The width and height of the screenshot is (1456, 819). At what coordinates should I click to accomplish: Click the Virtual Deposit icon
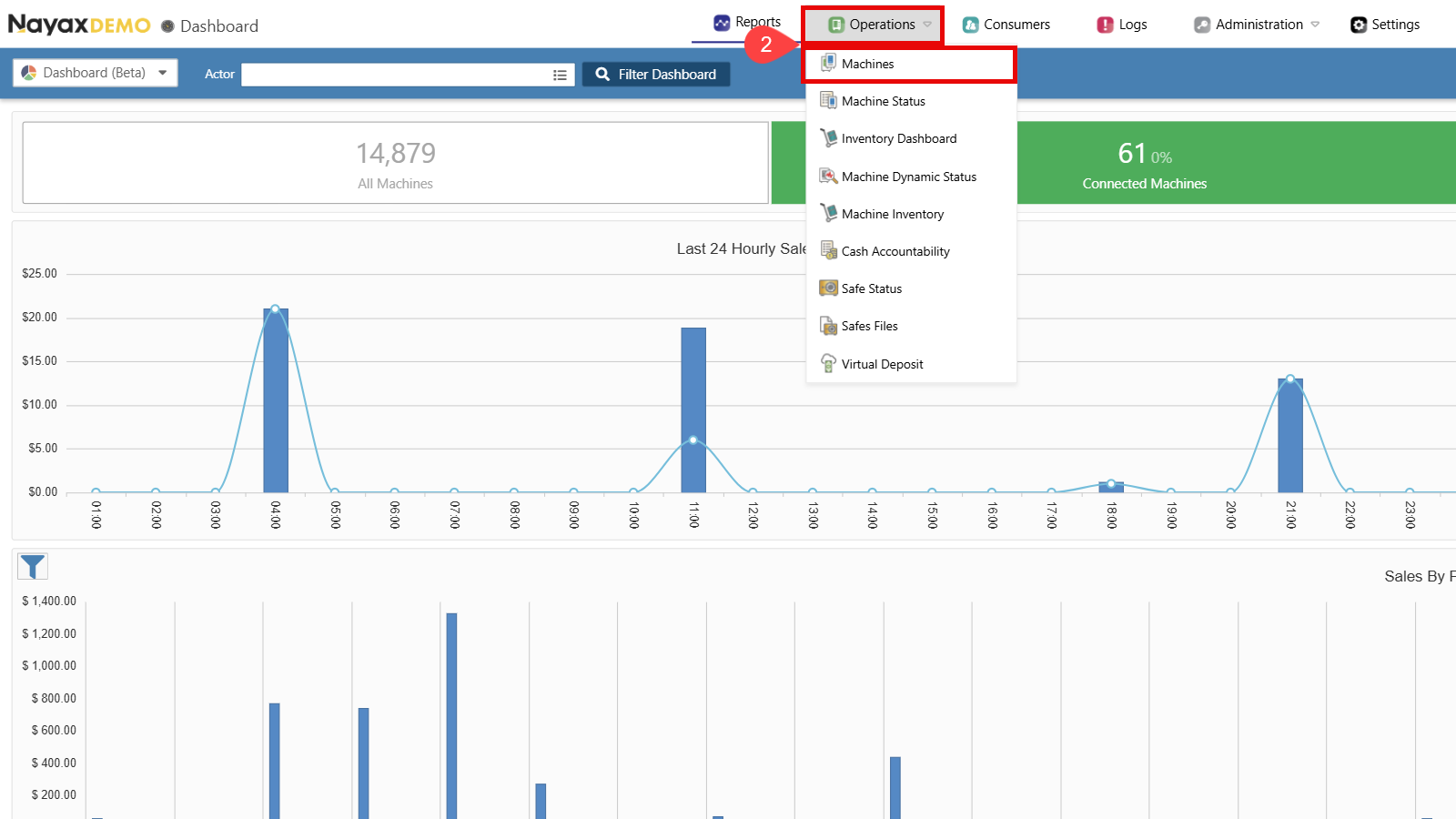828,364
